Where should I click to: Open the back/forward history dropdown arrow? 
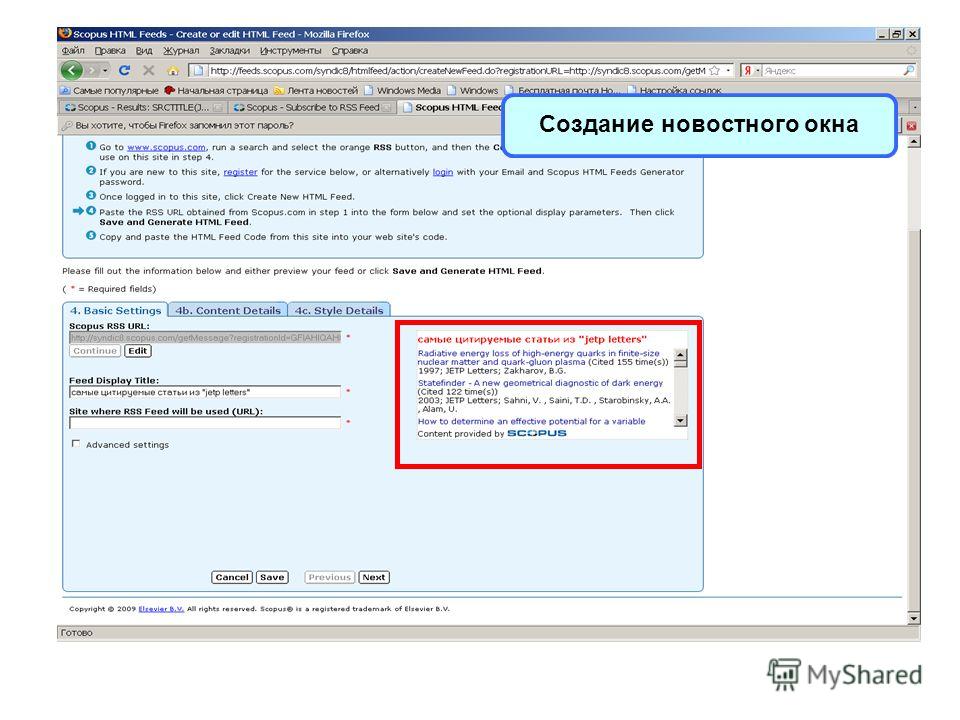[x=105, y=71]
